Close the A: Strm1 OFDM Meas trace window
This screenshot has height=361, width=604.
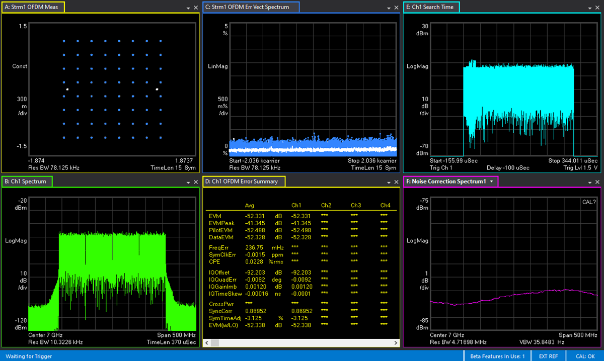pos(196,8)
